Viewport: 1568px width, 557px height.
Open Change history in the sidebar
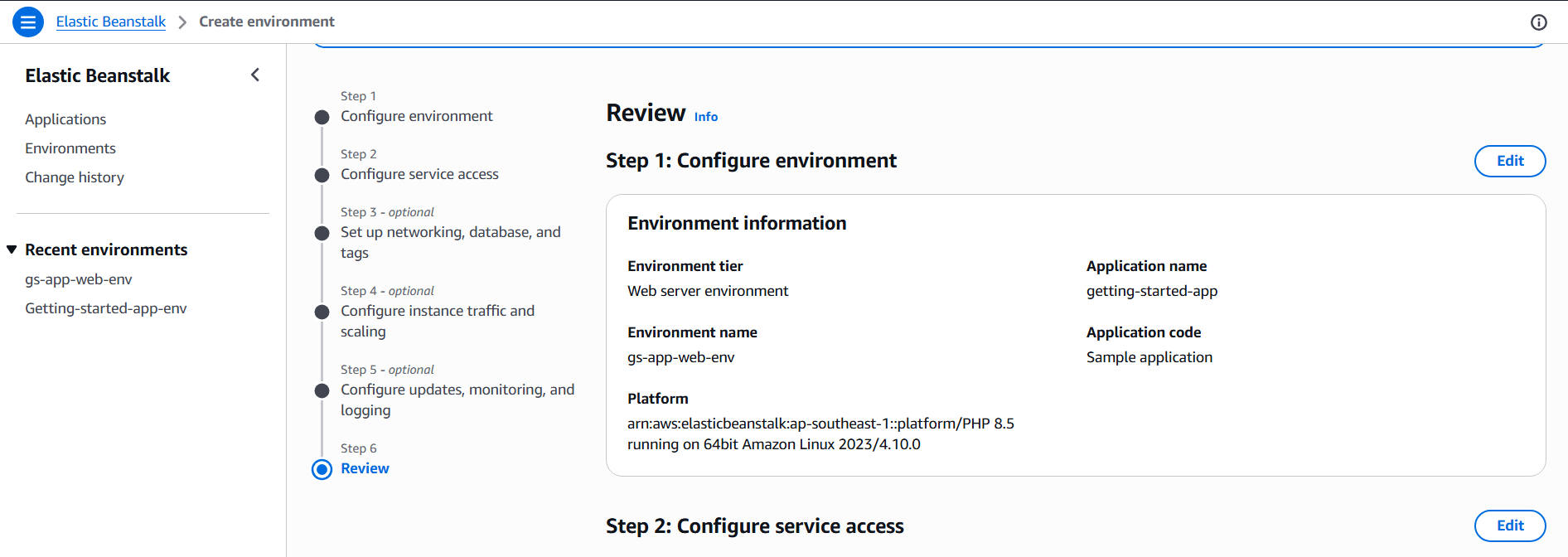[x=75, y=177]
